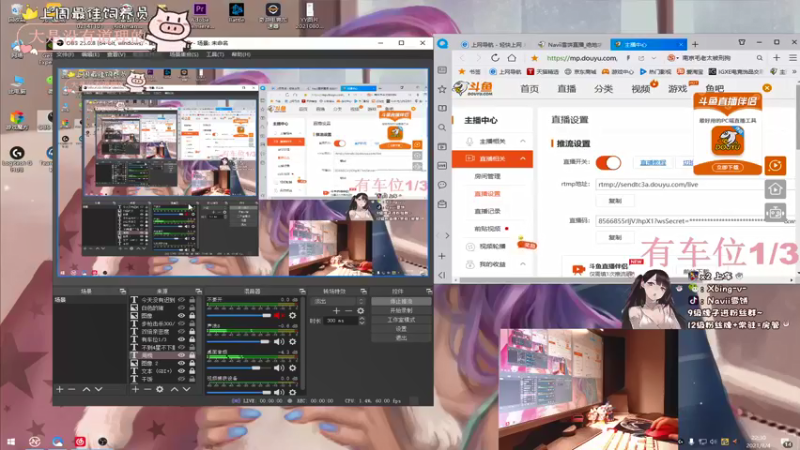
Task: Open gear settings for the muted mixer channel
Action: 292,315
